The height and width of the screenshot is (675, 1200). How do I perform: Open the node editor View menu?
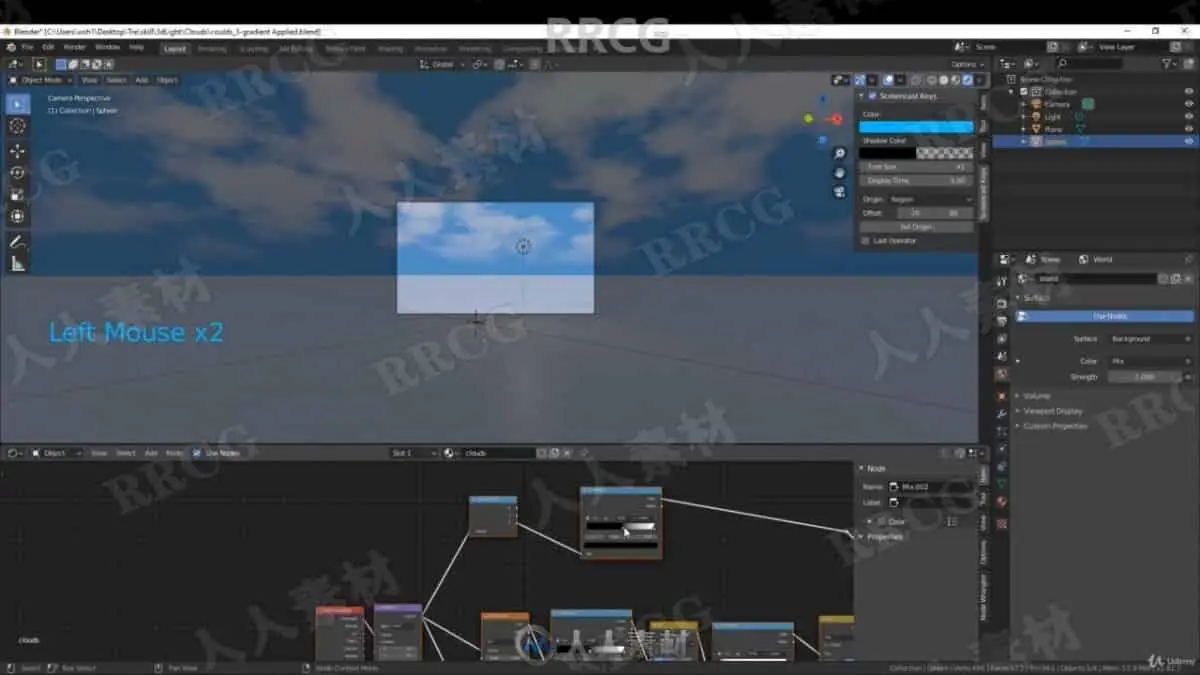(99, 453)
